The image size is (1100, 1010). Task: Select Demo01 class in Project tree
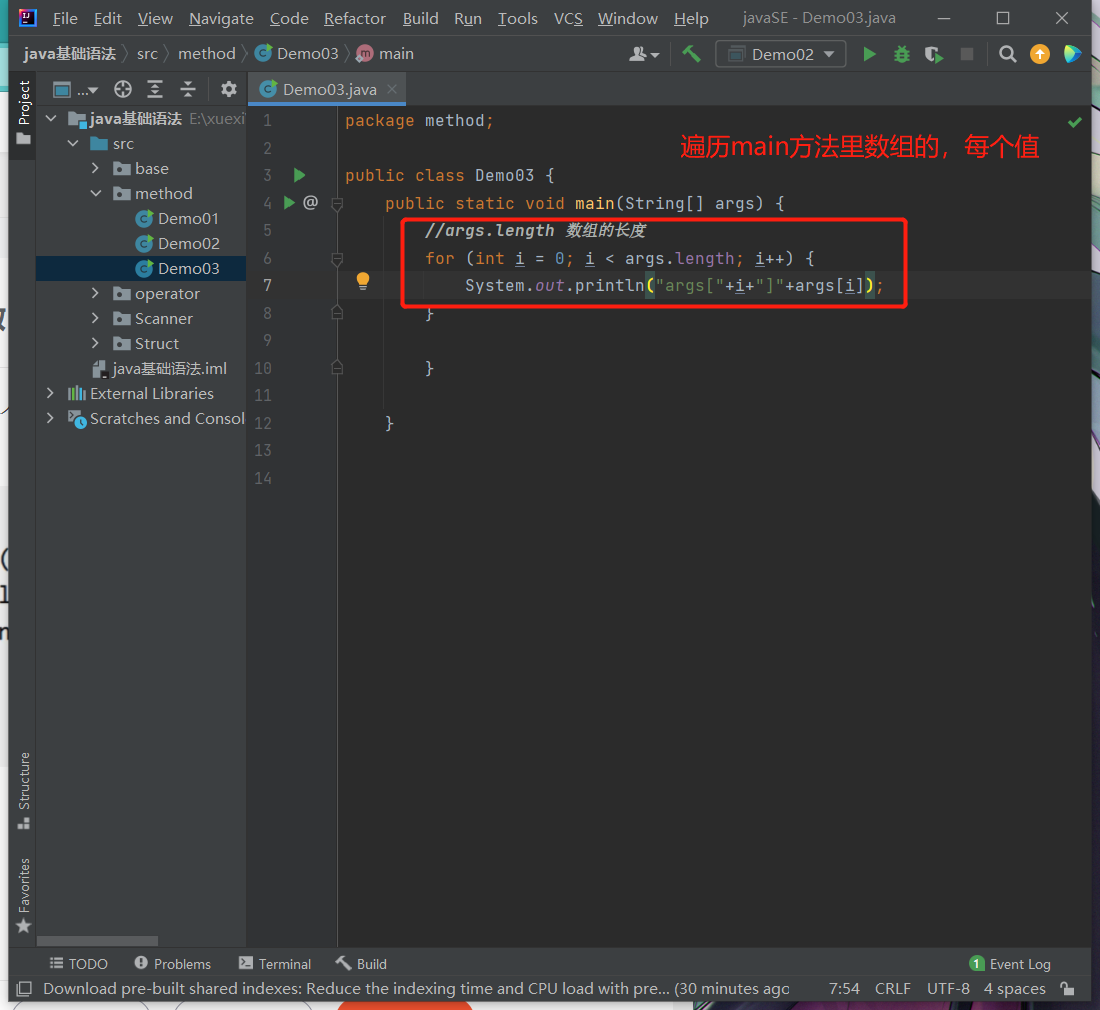click(177, 219)
